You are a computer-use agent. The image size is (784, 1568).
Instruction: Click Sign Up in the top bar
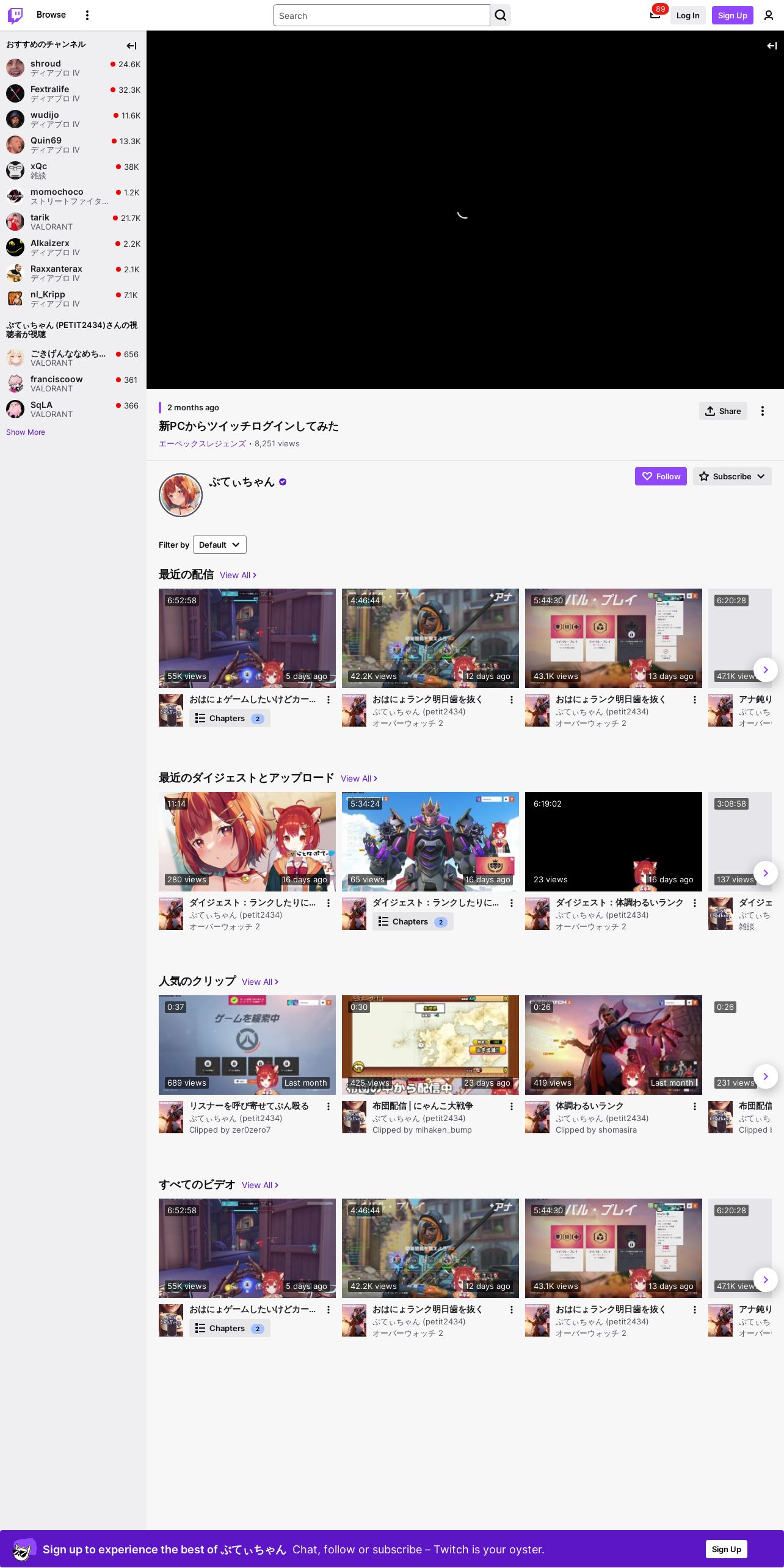(733, 15)
